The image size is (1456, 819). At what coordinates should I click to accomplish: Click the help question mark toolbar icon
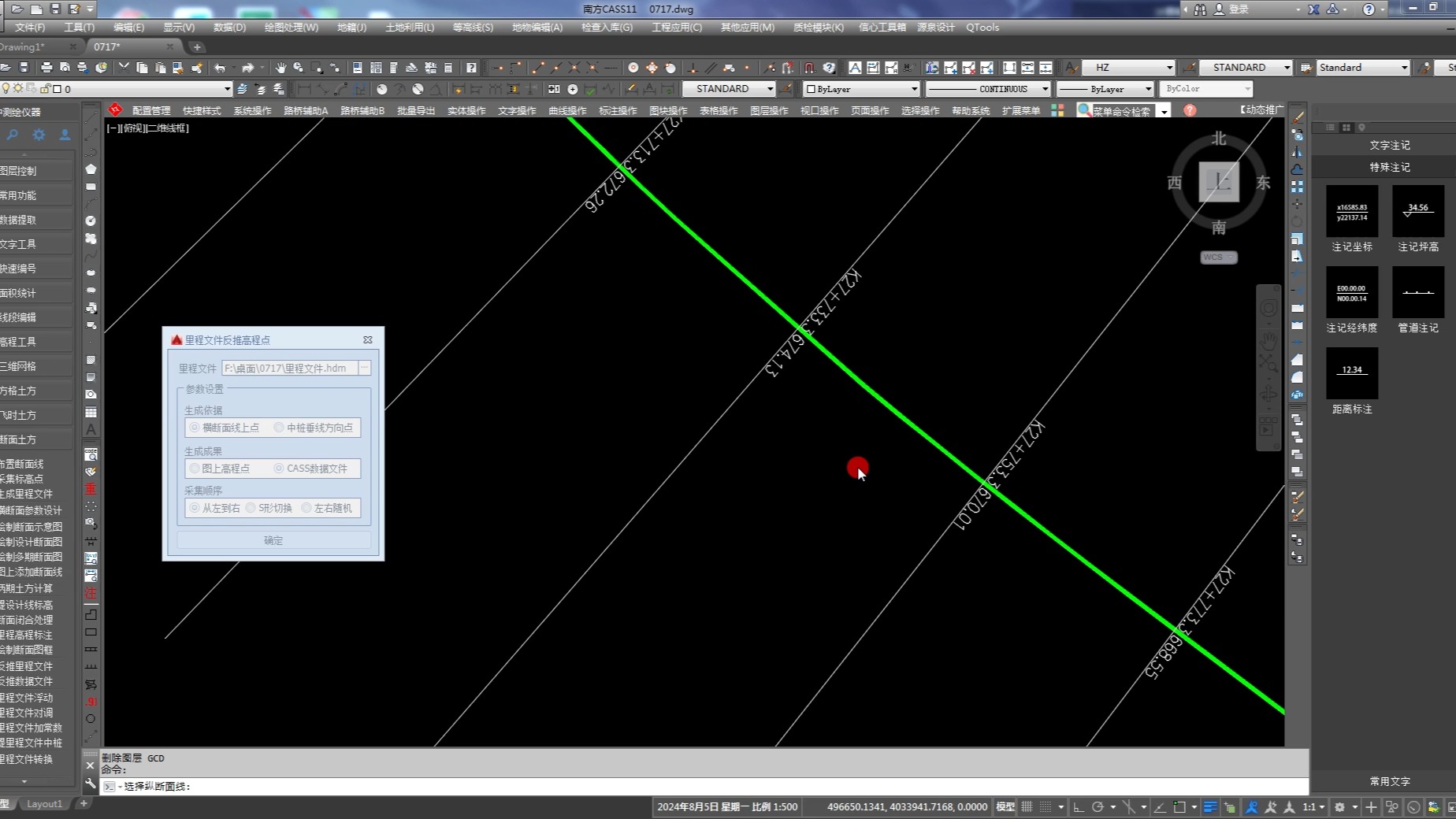tap(471, 68)
